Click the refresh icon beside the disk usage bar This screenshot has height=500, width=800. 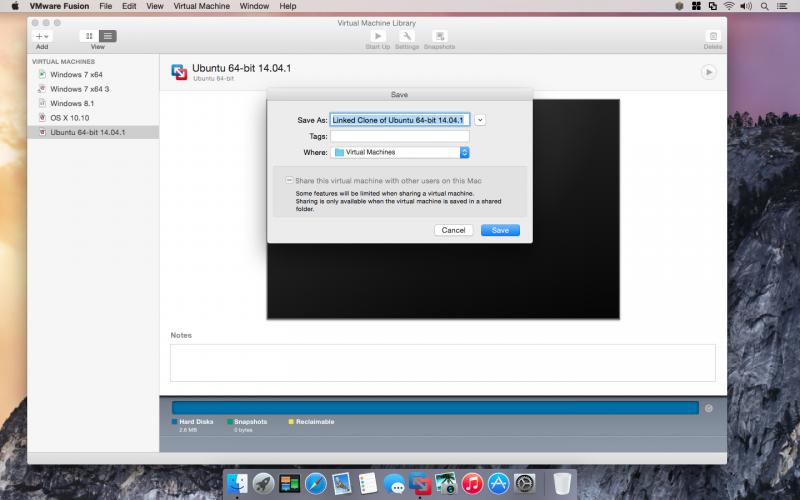[x=709, y=408]
